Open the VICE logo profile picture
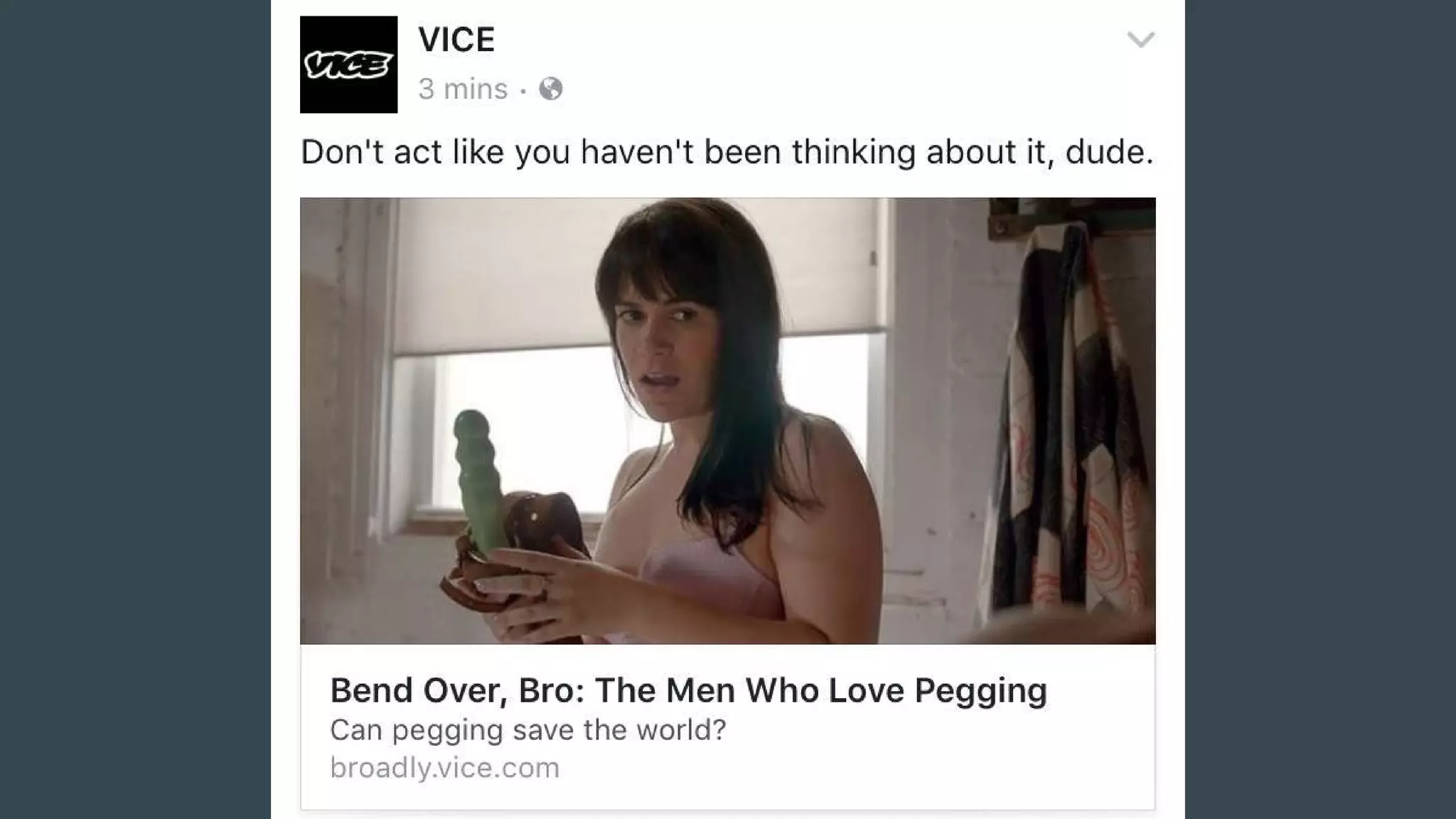 tap(348, 65)
